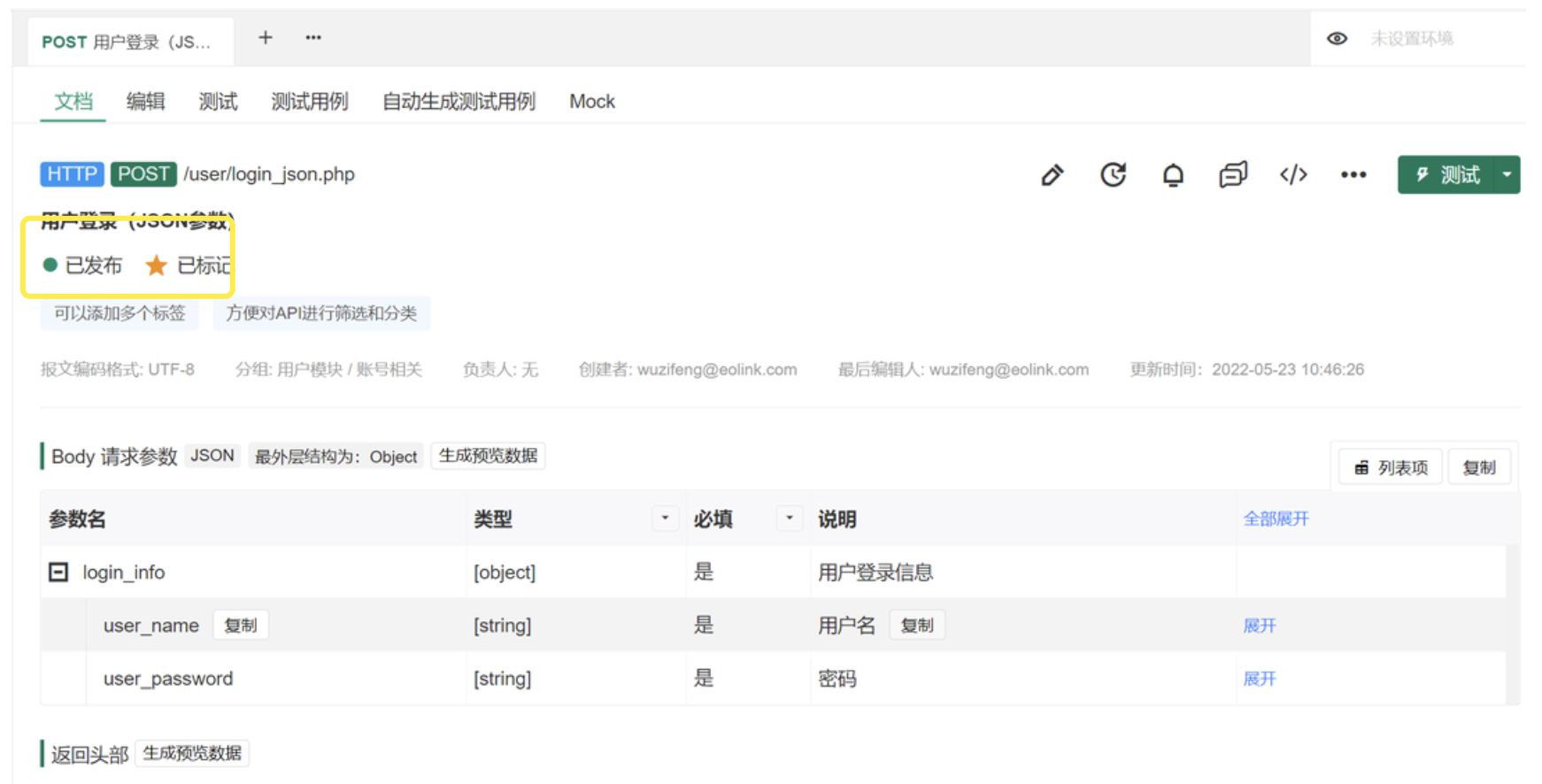Click 生成预览数据 beside Body 请求参数
This screenshot has width=1542, height=784.
tap(488, 456)
